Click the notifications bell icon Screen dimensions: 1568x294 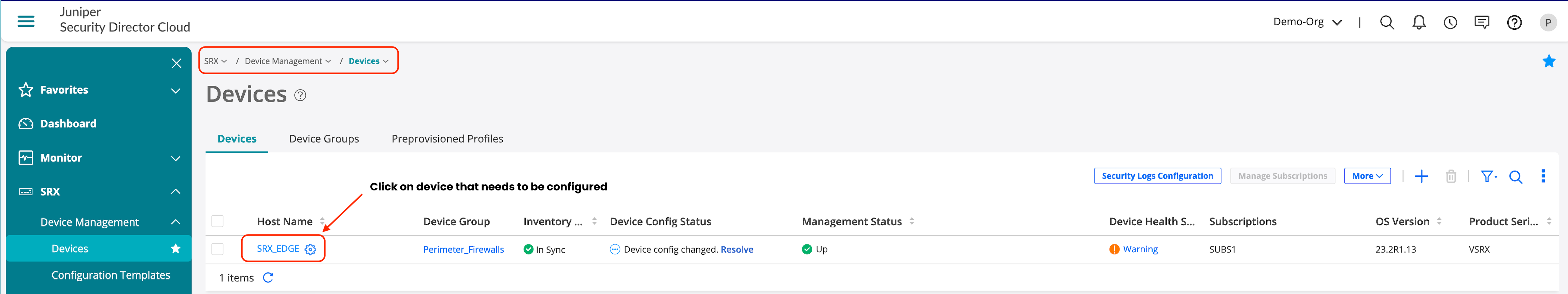point(1418,23)
